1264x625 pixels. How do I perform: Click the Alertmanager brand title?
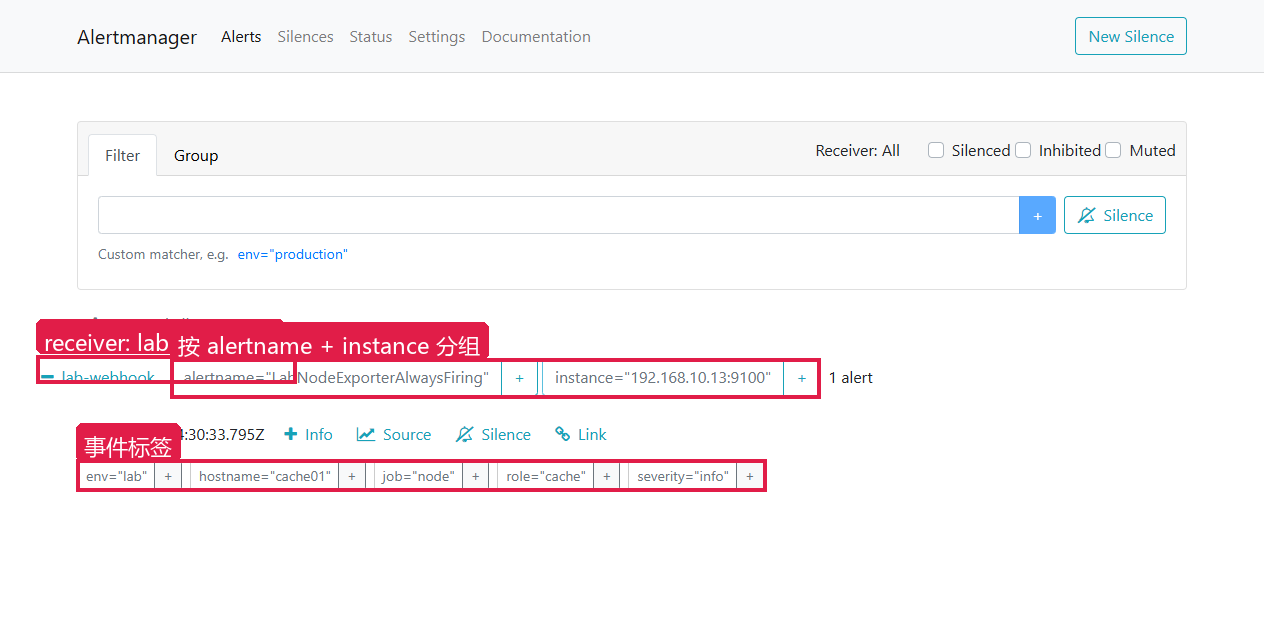click(137, 37)
